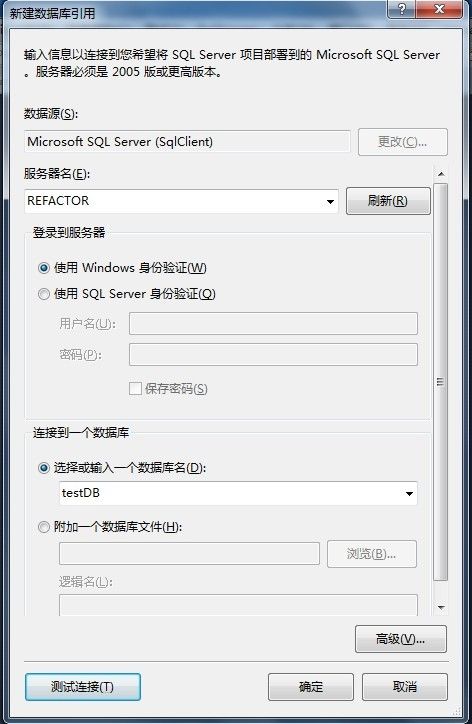The image size is (472, 724).
Task: Confirm with the 确定 button
Action: click(x=311, y=687)
